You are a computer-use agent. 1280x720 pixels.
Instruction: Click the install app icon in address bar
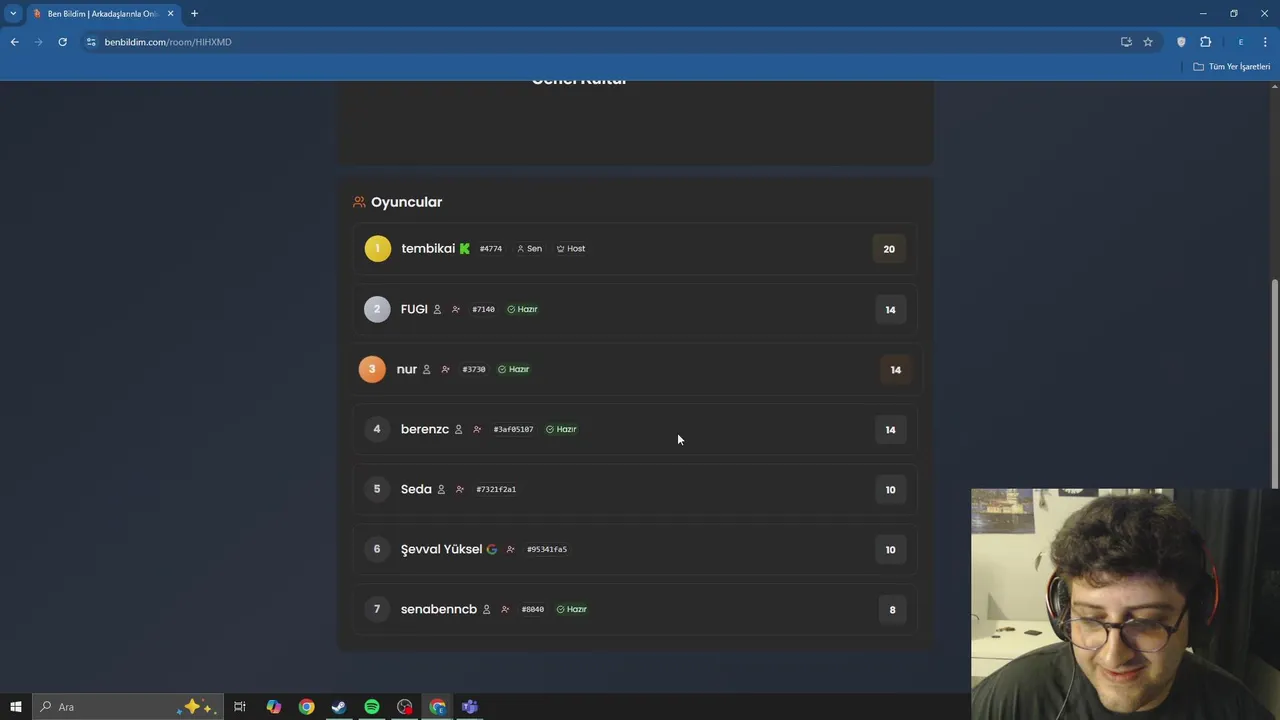click(1126, 42)
